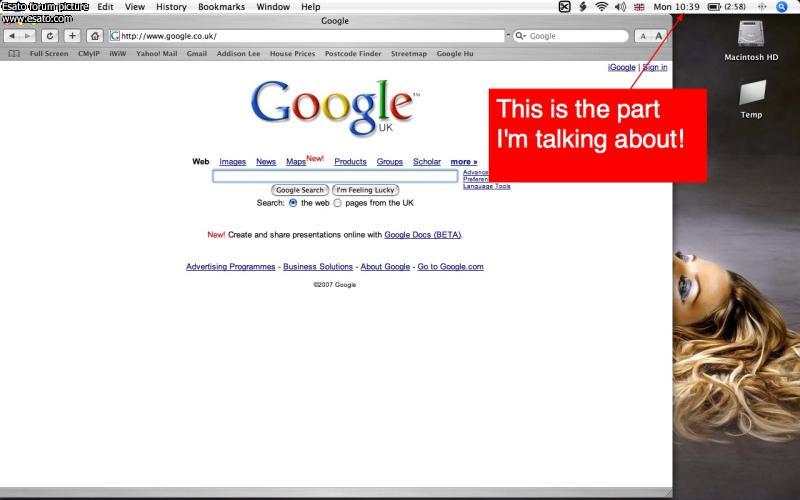Open the Language Tools link

487,186
